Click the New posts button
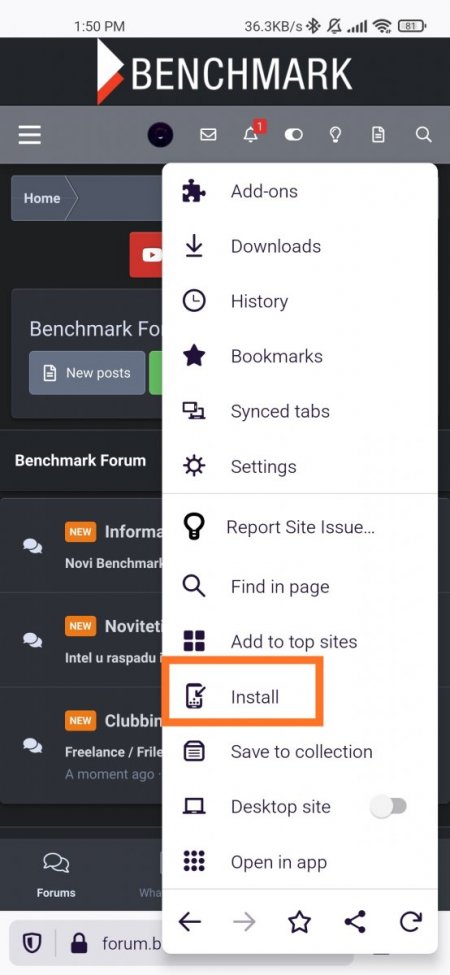This screenshot has height=975, width=450. point(87,373)
